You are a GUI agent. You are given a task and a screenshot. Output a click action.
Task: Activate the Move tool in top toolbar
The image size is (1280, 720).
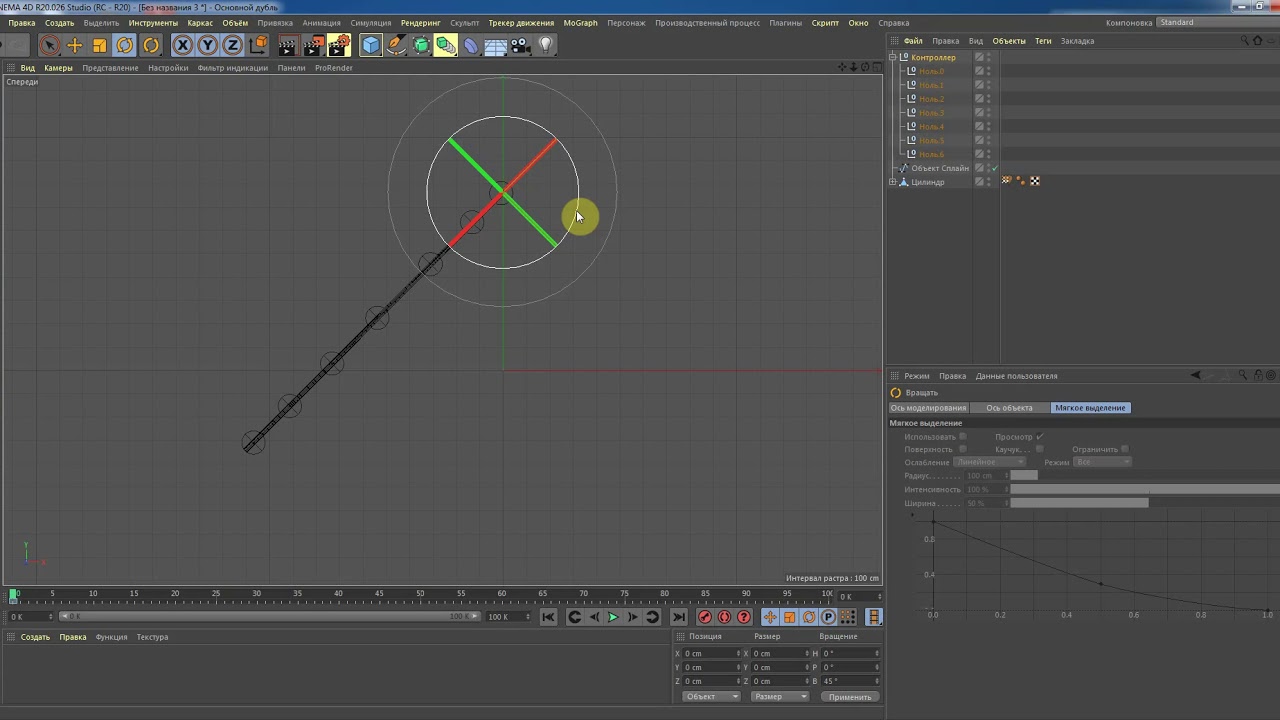coord(75,45)
